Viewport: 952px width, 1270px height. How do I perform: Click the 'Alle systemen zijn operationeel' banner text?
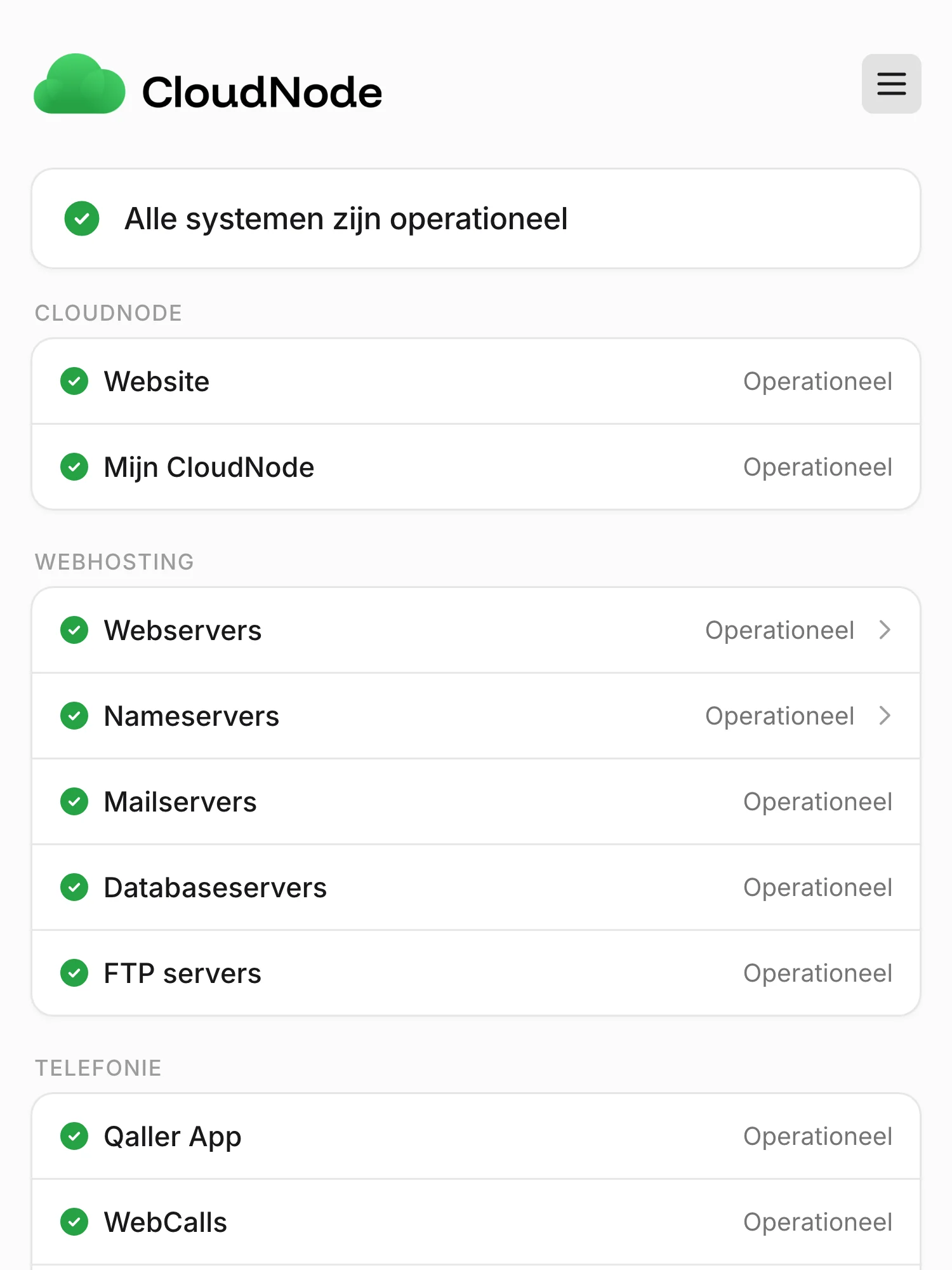point(346,219)
